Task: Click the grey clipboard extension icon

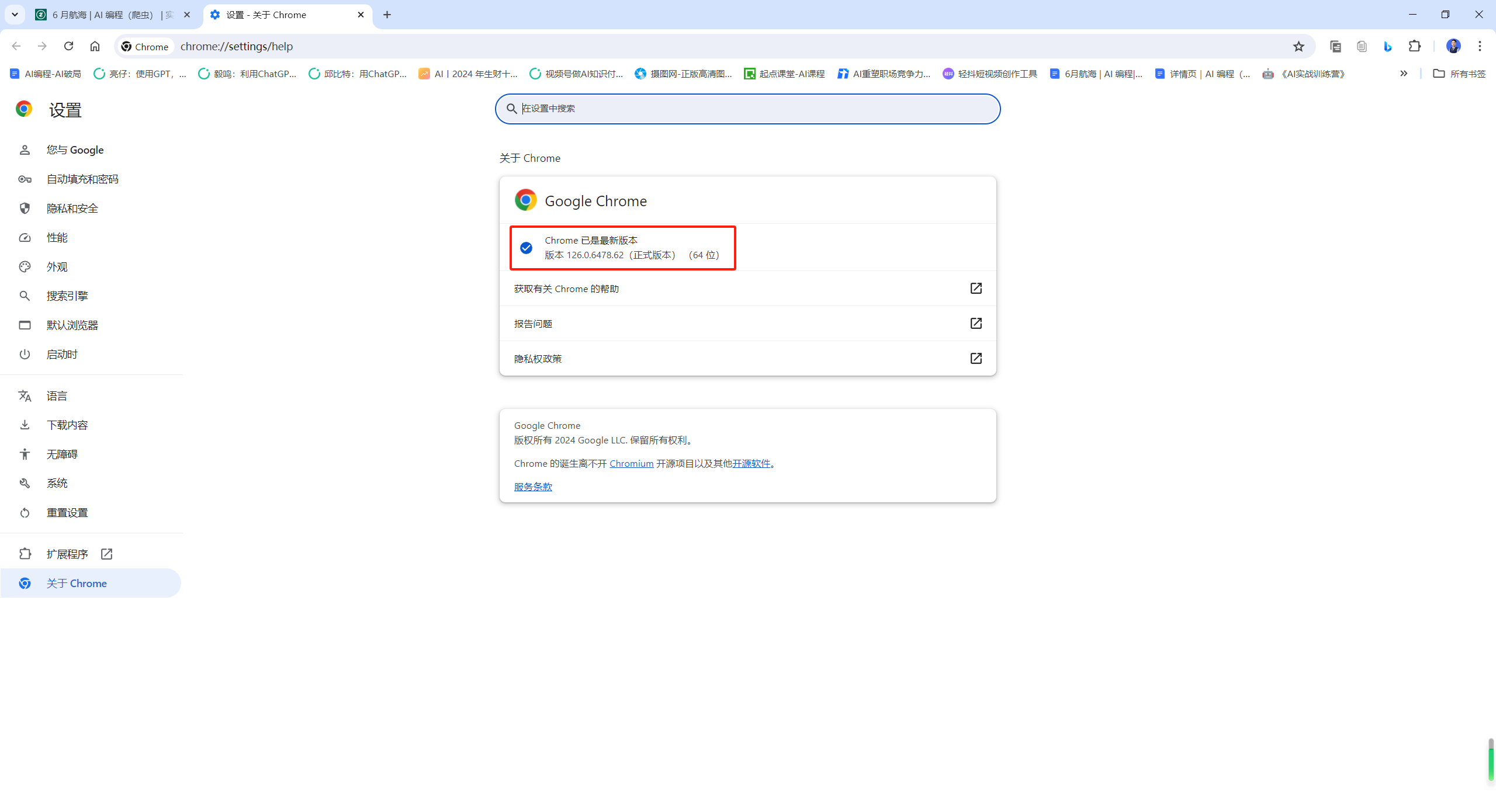Action: pyautogui.click(x=1362, y=46)
